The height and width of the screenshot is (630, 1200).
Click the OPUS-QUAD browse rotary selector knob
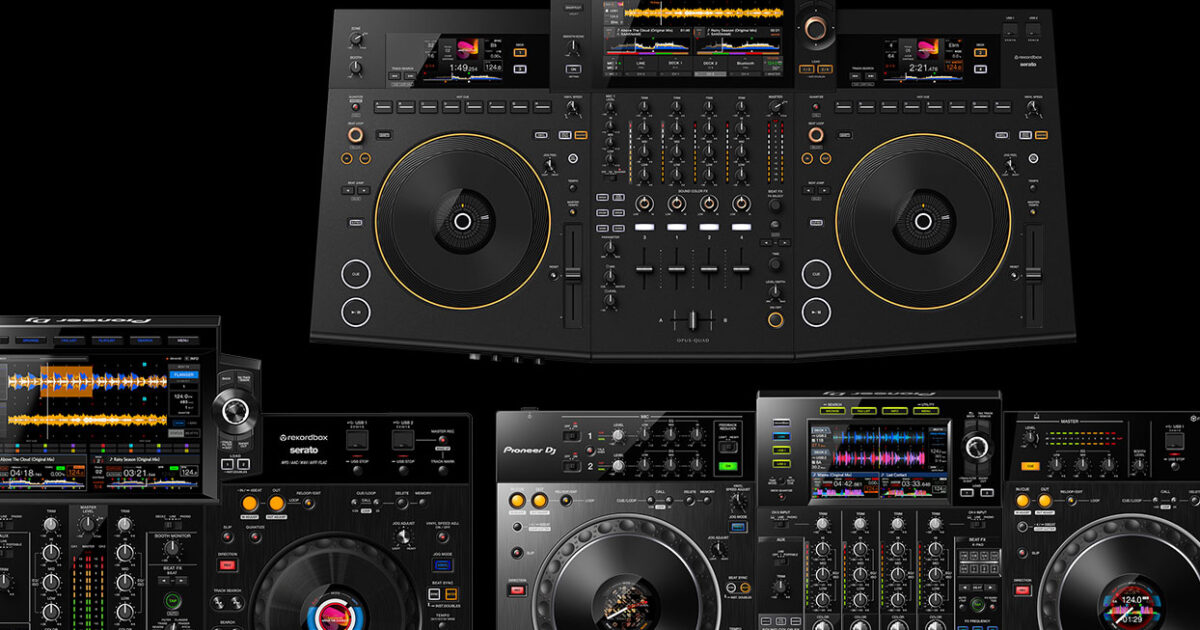pyautogui.click(x=816, y=28)
